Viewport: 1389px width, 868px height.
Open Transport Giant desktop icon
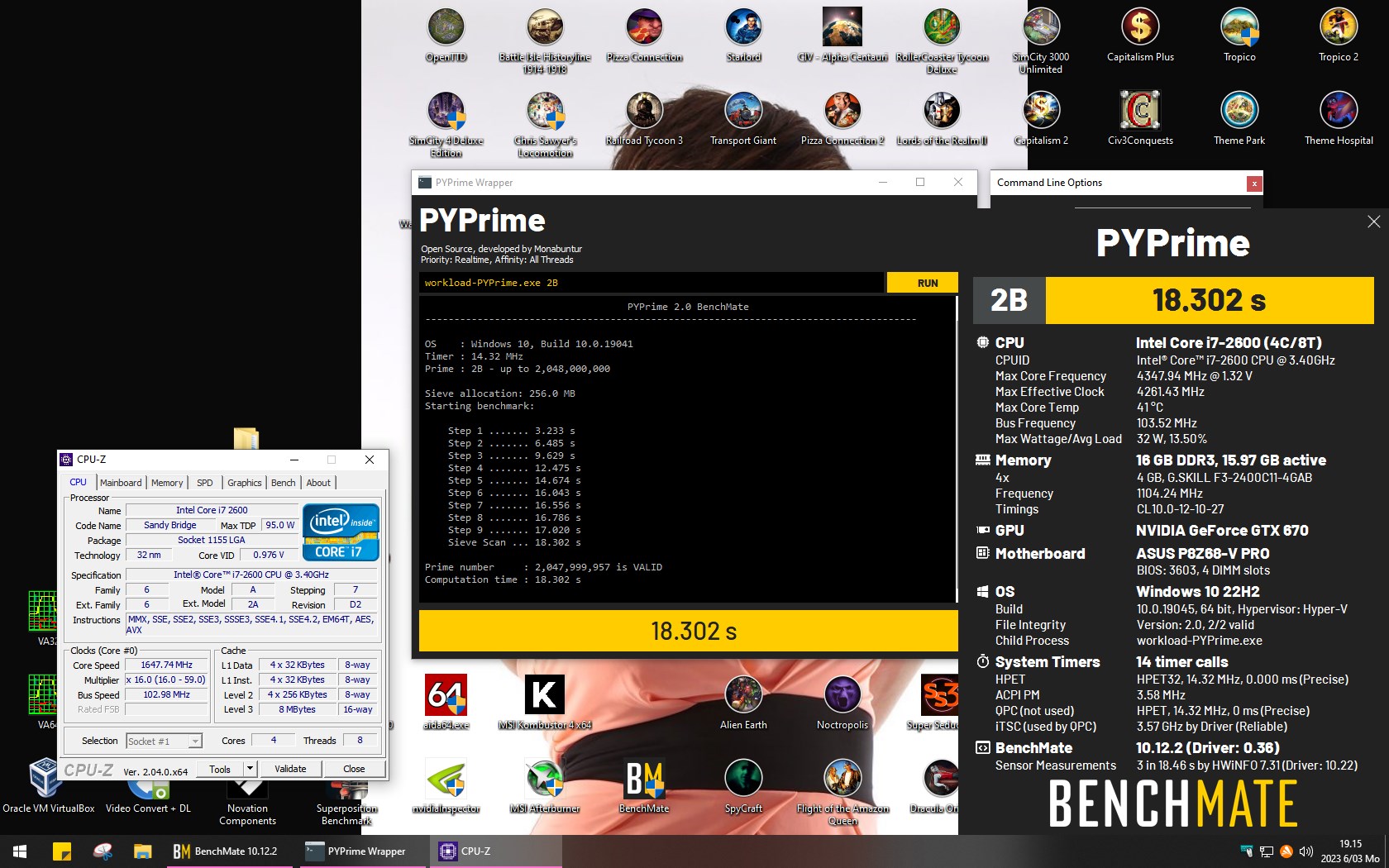743,118
